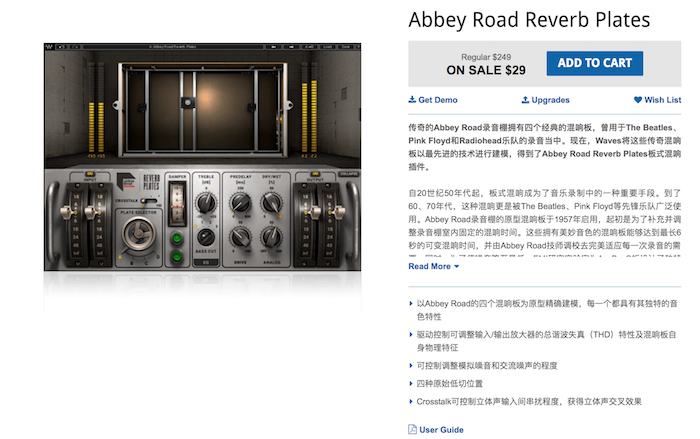Image resolution: width=700 pixels, height=439 pixels.
Task: Click the plugin toolbar undo button
Action: point(62,46)
